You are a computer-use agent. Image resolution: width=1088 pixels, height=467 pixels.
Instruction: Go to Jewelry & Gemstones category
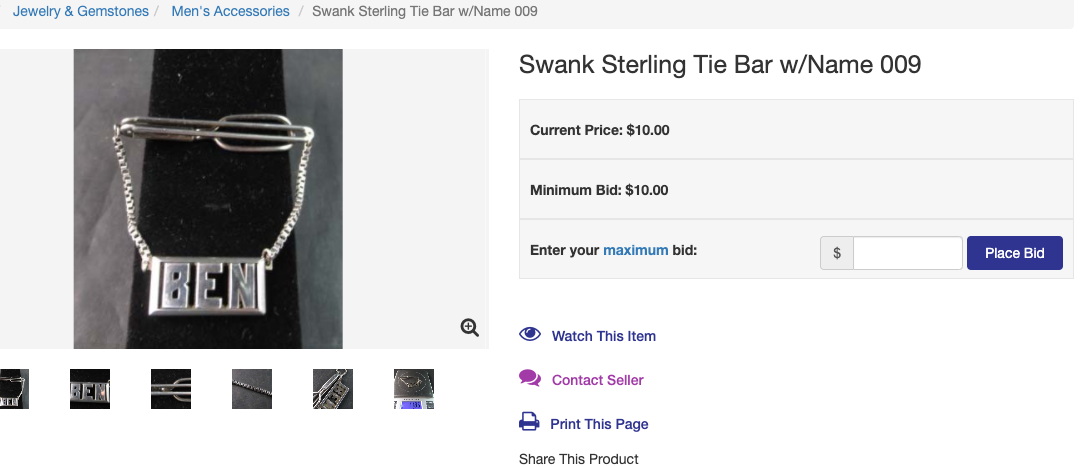(81, 12)
